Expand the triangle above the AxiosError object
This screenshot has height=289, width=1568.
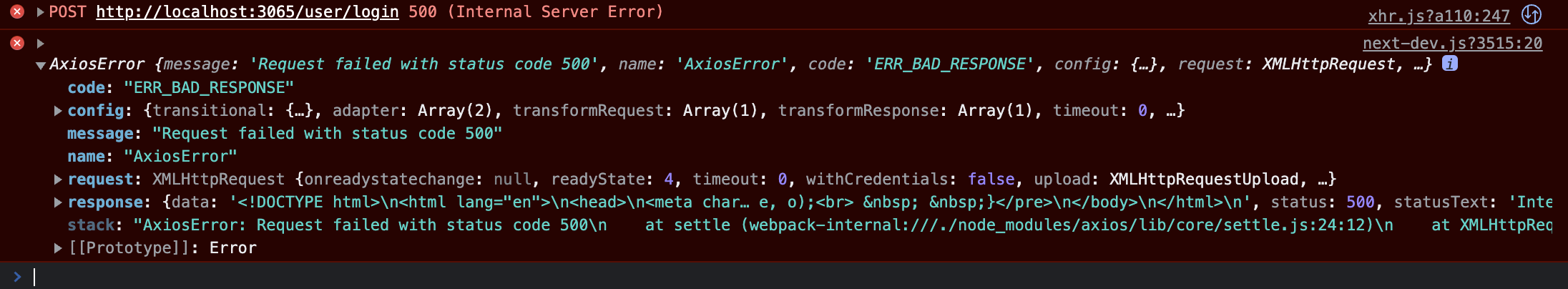[x=41, y=43]
